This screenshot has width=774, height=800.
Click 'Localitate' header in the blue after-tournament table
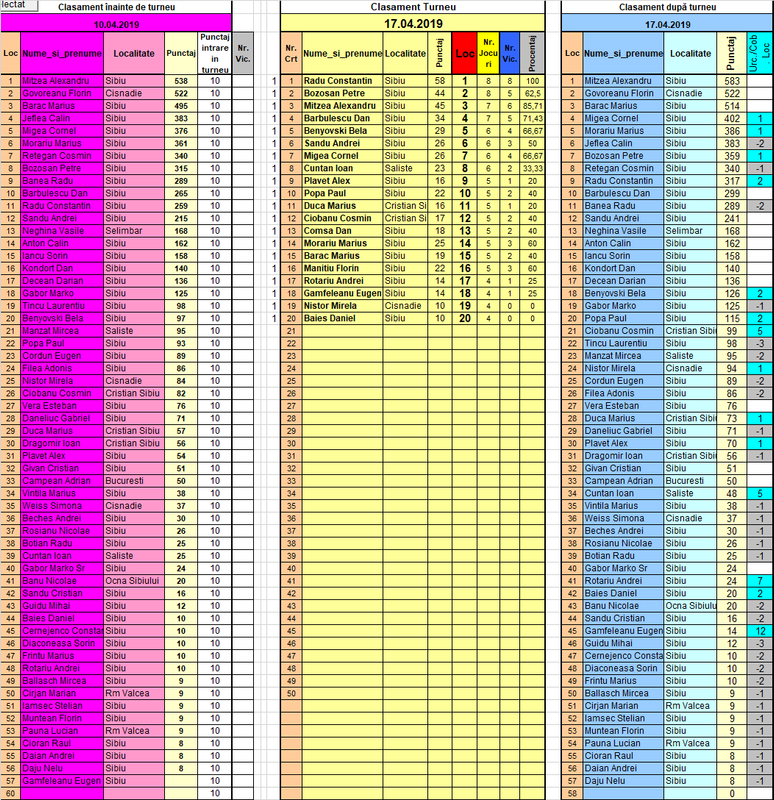(690, 53)
